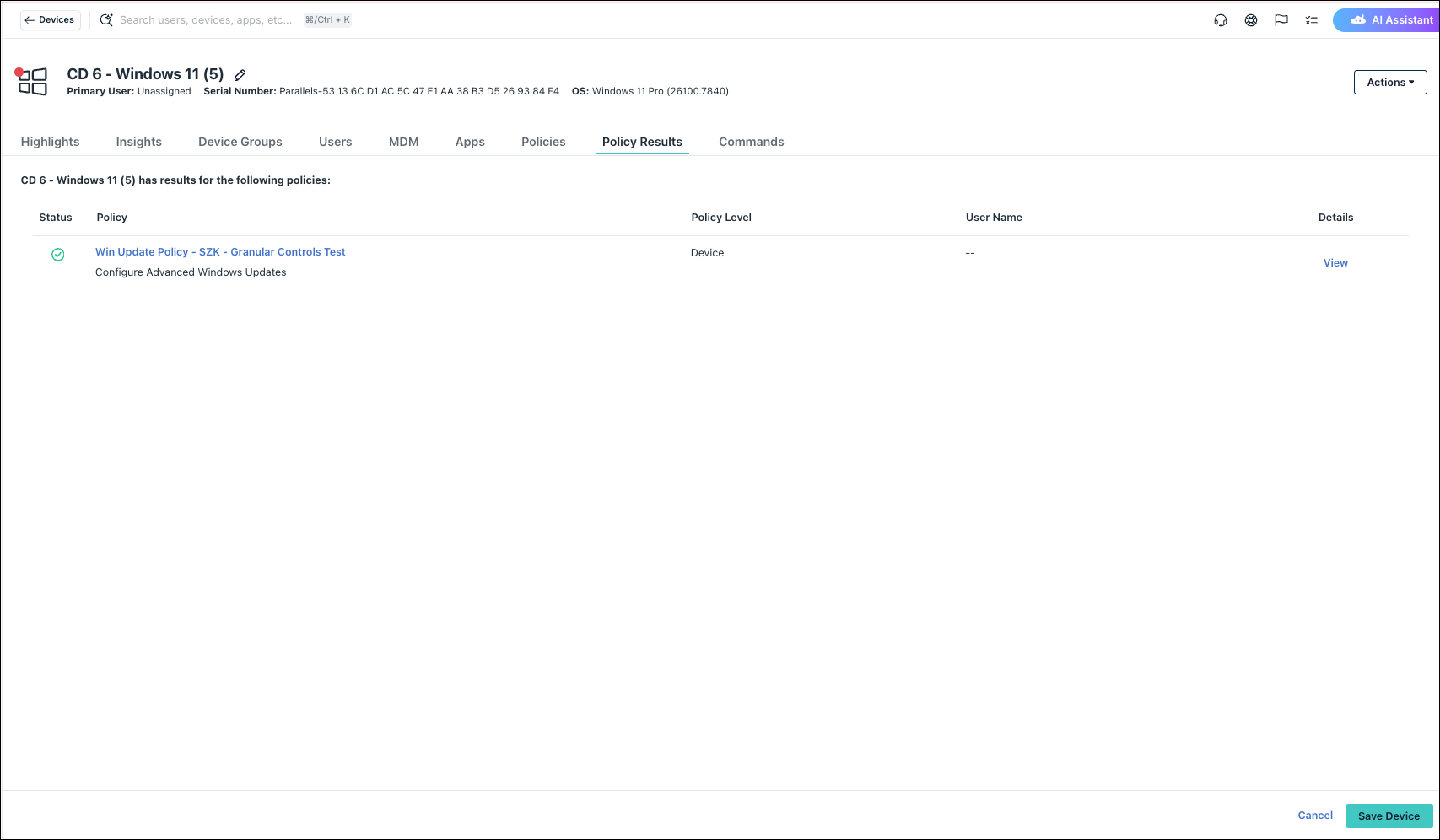Open the checklist tasks icon
This screenshot has width=1440, height=840.
[1312, 20]
